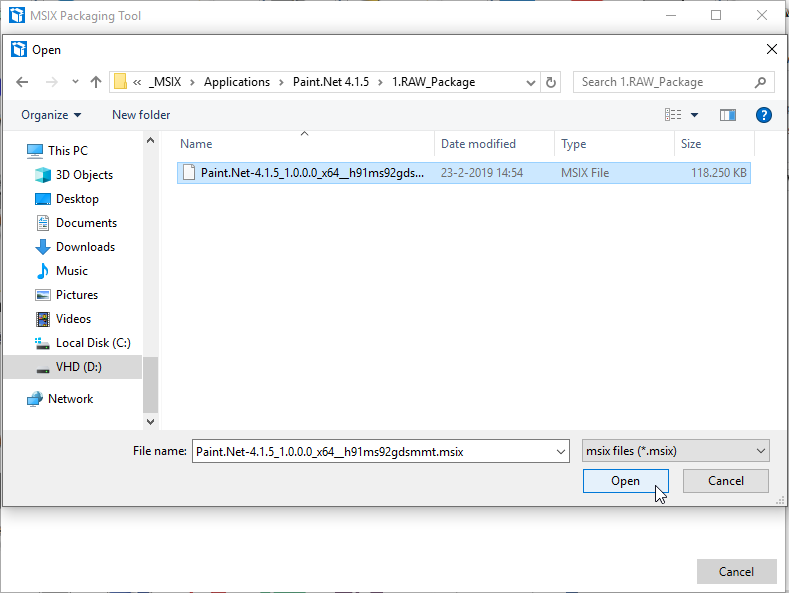
Task: Click the New folder button
Action: [141, 115]
